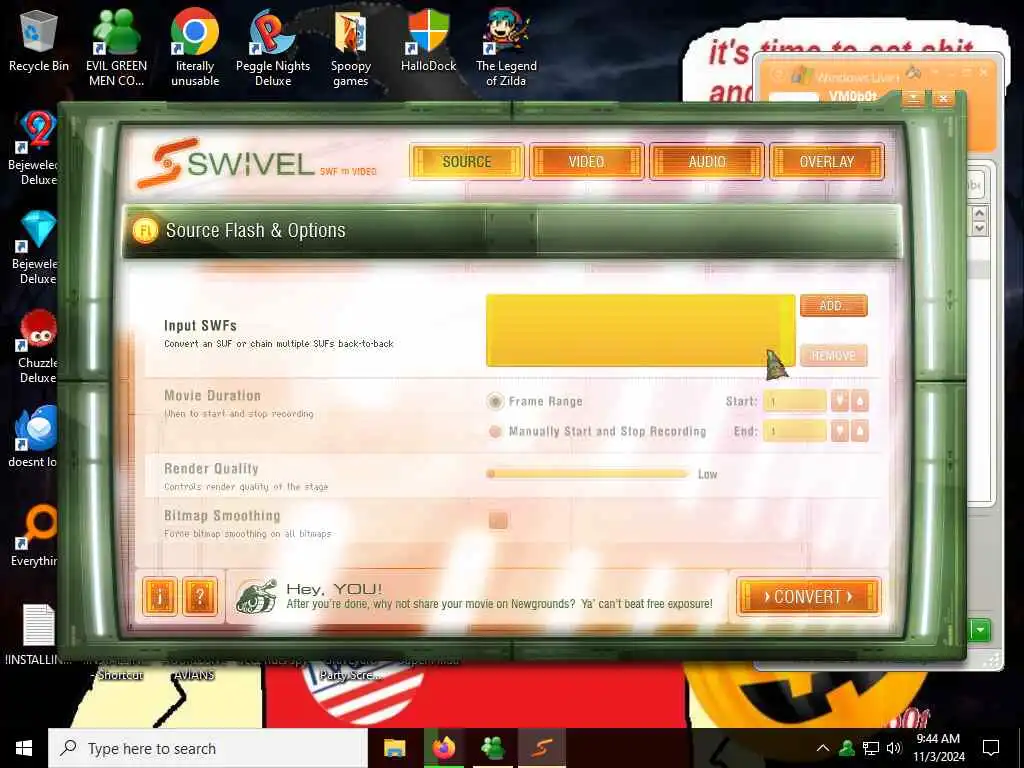The image size is (1024, 768).
Task: Click the yellow Input SWFs list box
Action: coord(640,330)
